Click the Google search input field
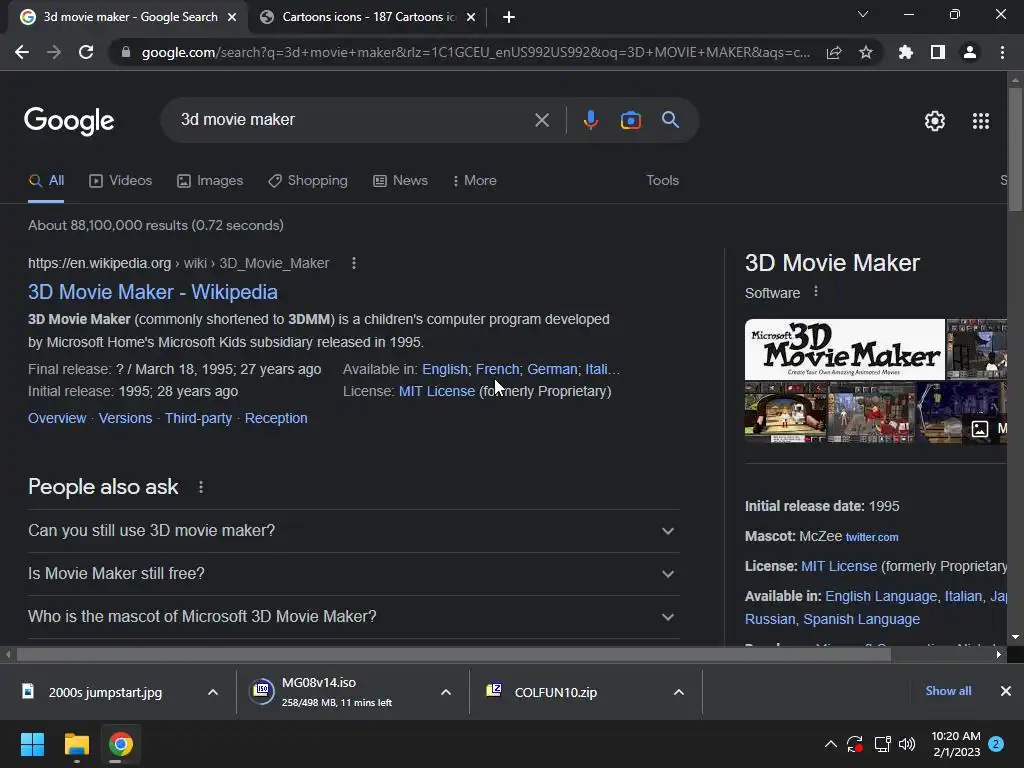 tap(353, 120)
